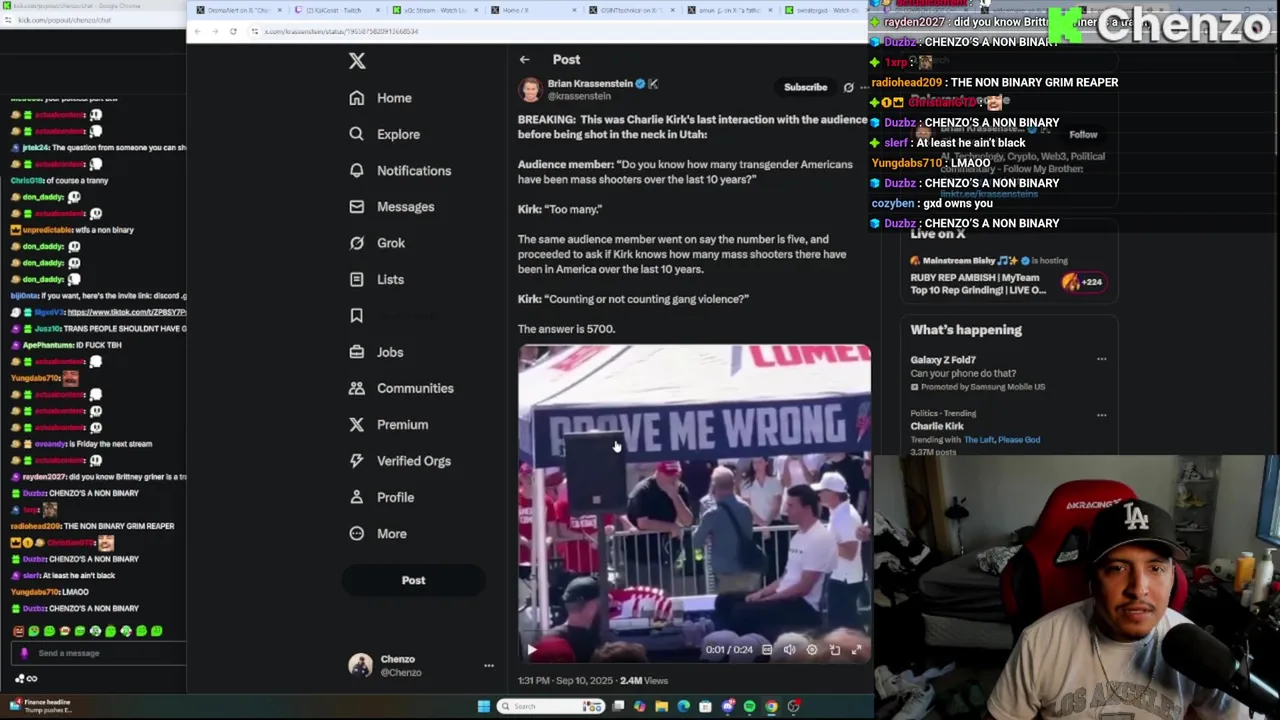Switch to the KaiCenat Twitch browser tab

click(340, 10)
